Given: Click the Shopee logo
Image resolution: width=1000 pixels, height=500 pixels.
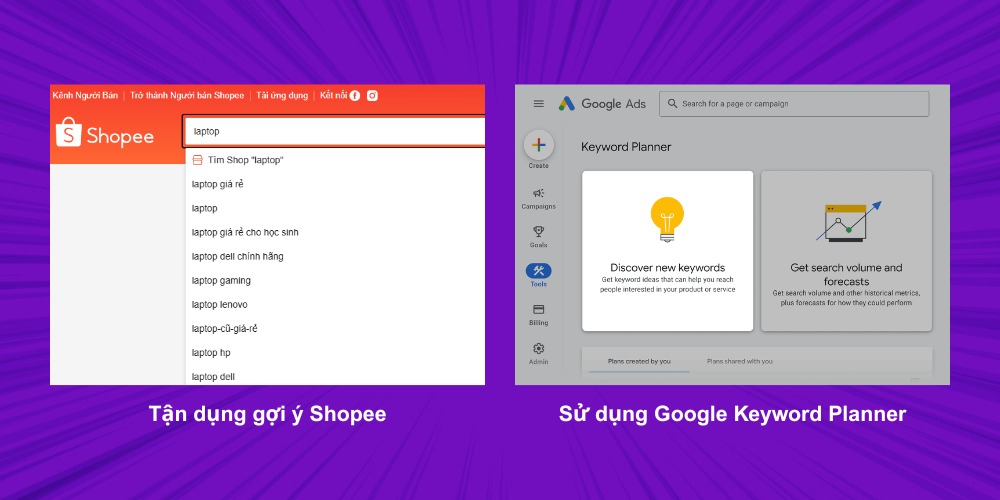Looking at the screenshot, I should pos(105,135).
